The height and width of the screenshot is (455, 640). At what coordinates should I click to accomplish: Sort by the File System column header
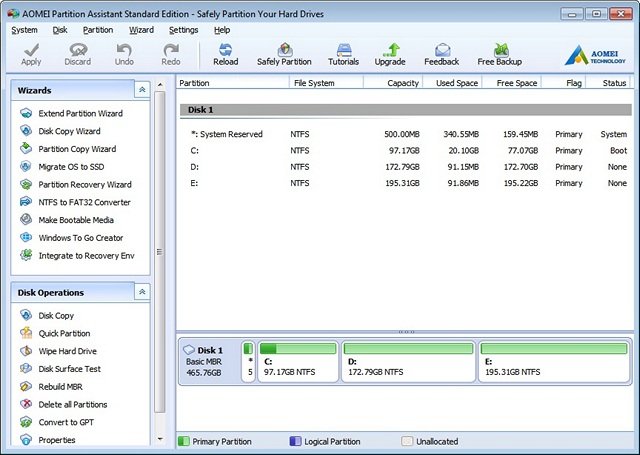click(326, 83)
